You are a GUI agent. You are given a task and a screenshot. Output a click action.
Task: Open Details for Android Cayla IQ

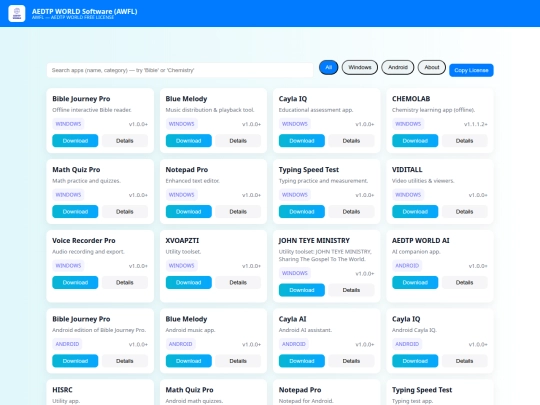(465, 361)
